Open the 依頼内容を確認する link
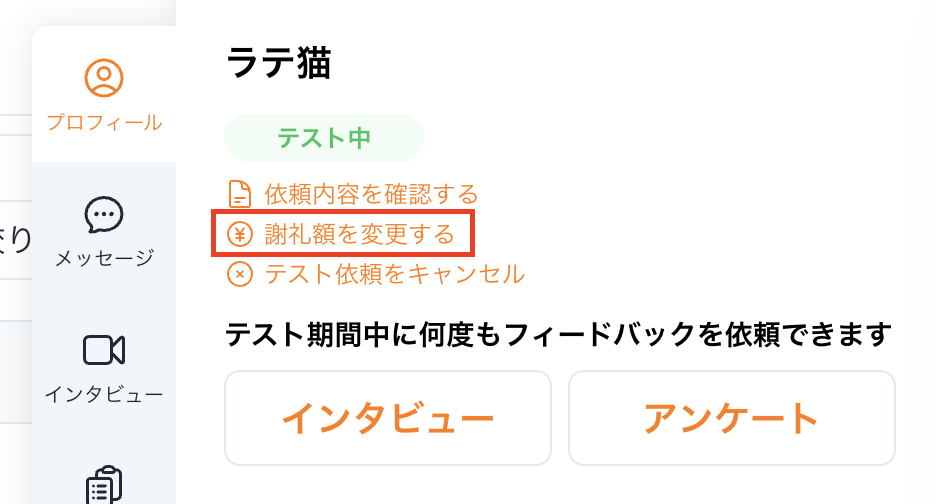The height and width of the screenshot is (504, 936). click(x=371, y=193)
